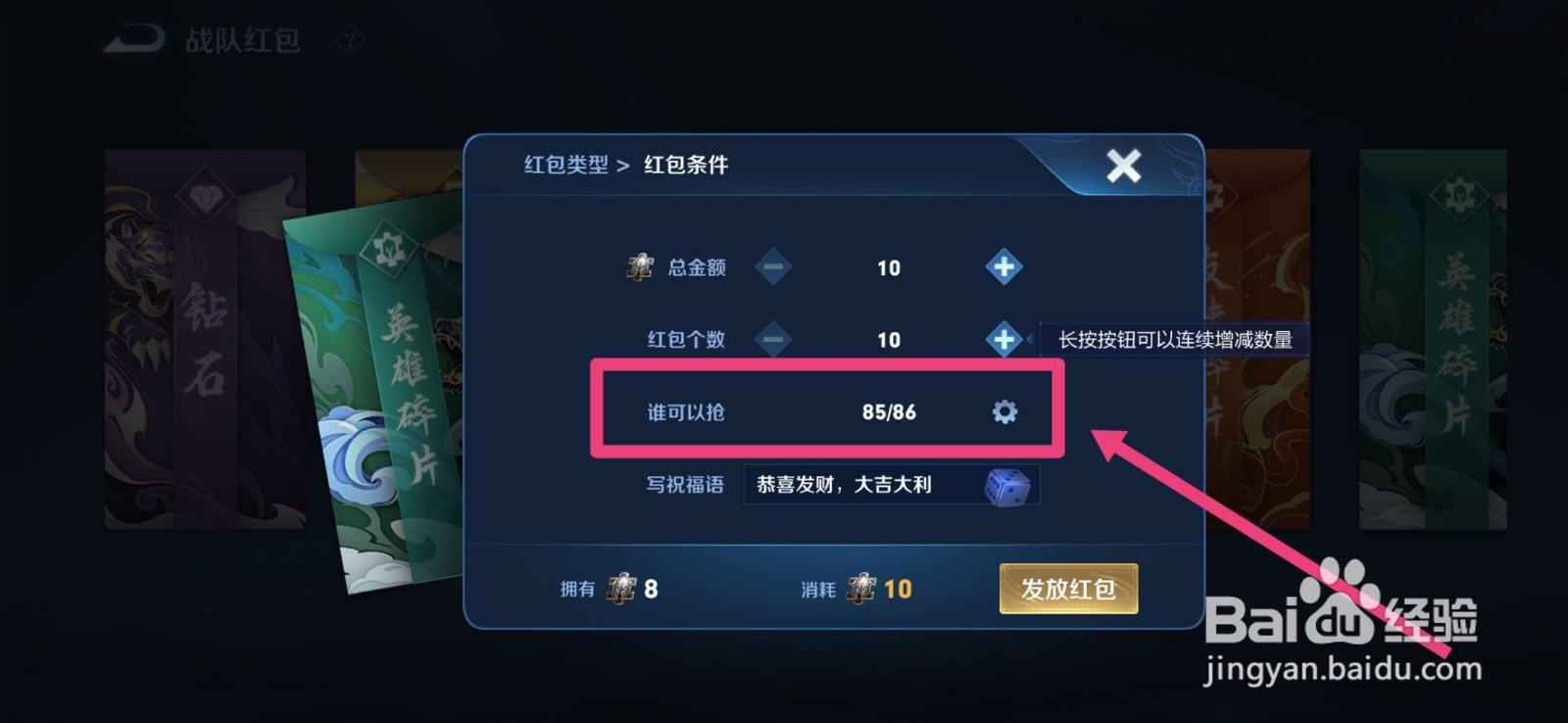
Task: Select the green 英雄碎片 card on left
Action: click(x=377, y=392)
